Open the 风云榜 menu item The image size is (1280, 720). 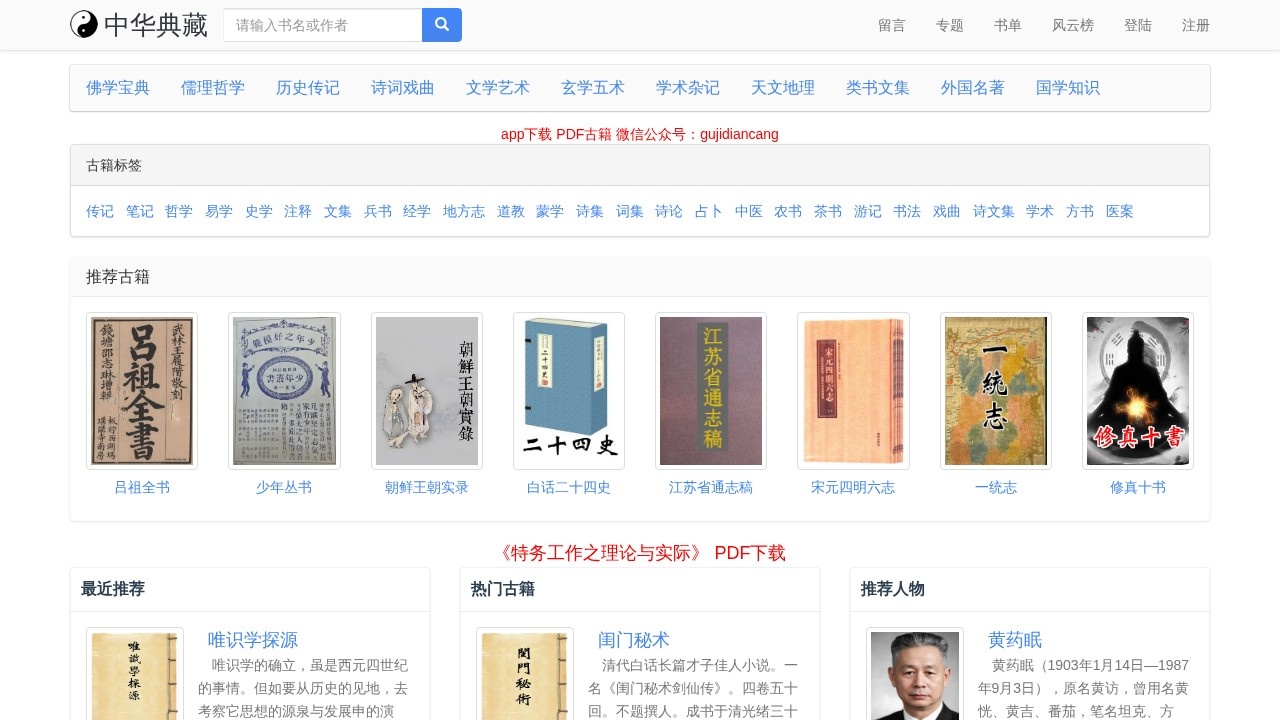point(1073,25)
